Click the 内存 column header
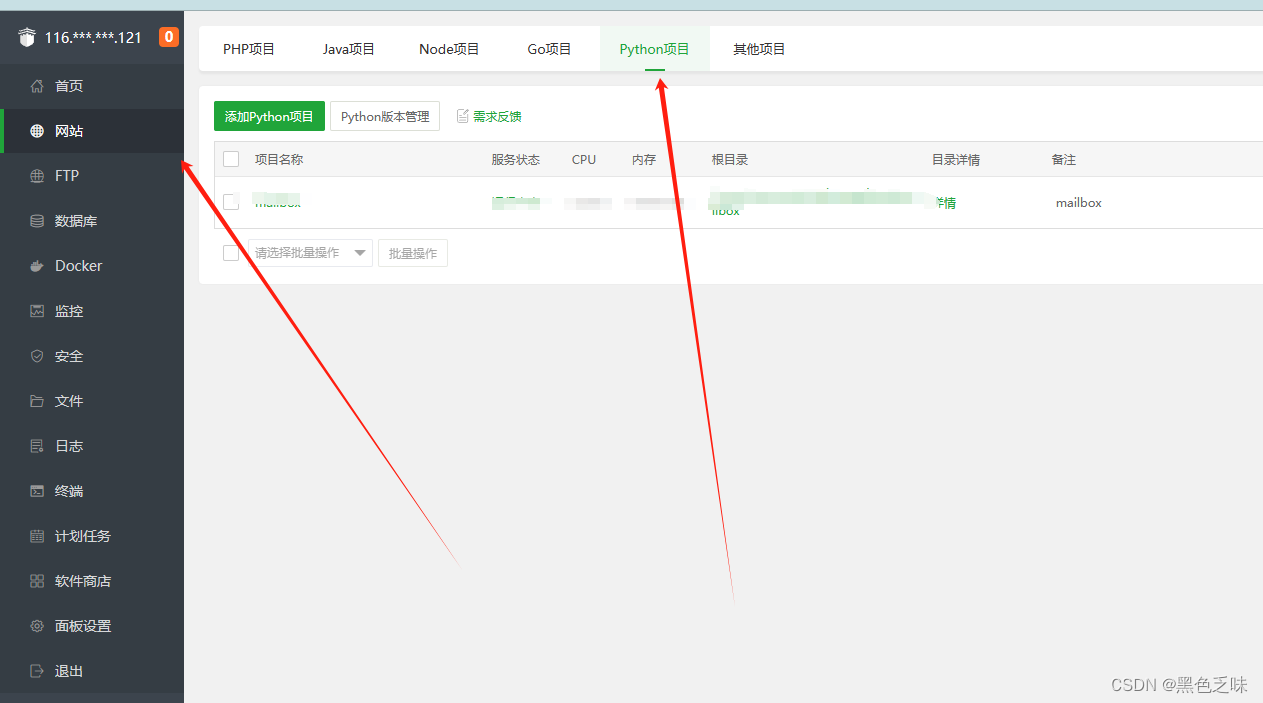 coord(644,160)
